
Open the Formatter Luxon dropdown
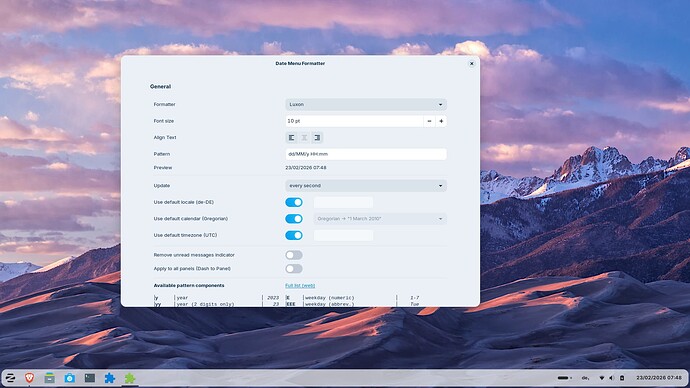tap(366, 104)
